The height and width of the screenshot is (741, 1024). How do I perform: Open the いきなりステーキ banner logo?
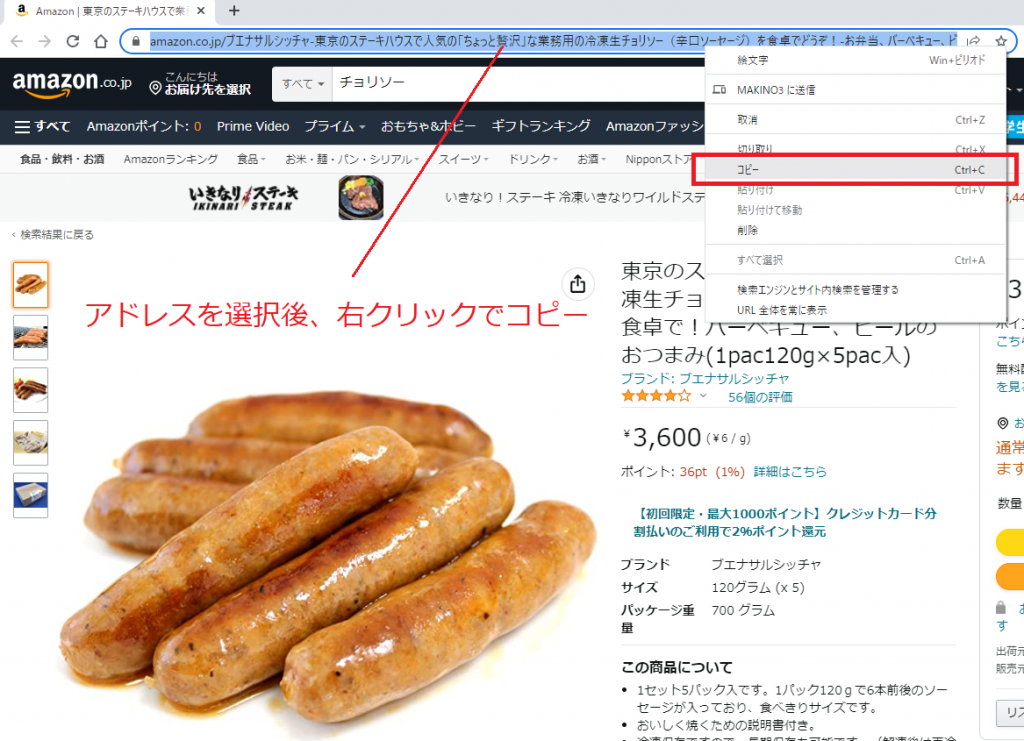point(243,197)
